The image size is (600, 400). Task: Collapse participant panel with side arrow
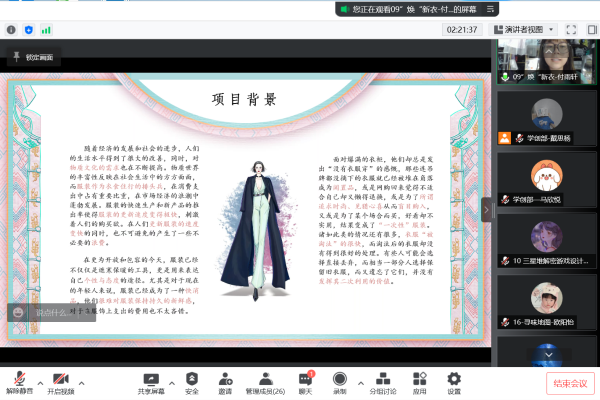(x=487, y=209)
